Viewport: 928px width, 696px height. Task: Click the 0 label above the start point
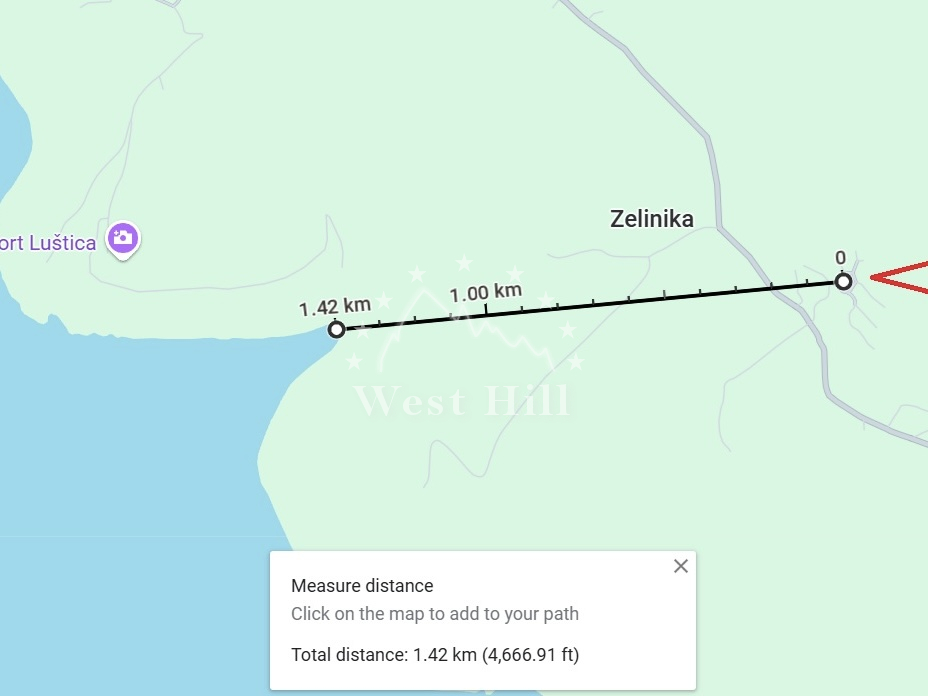pos(841,257)
